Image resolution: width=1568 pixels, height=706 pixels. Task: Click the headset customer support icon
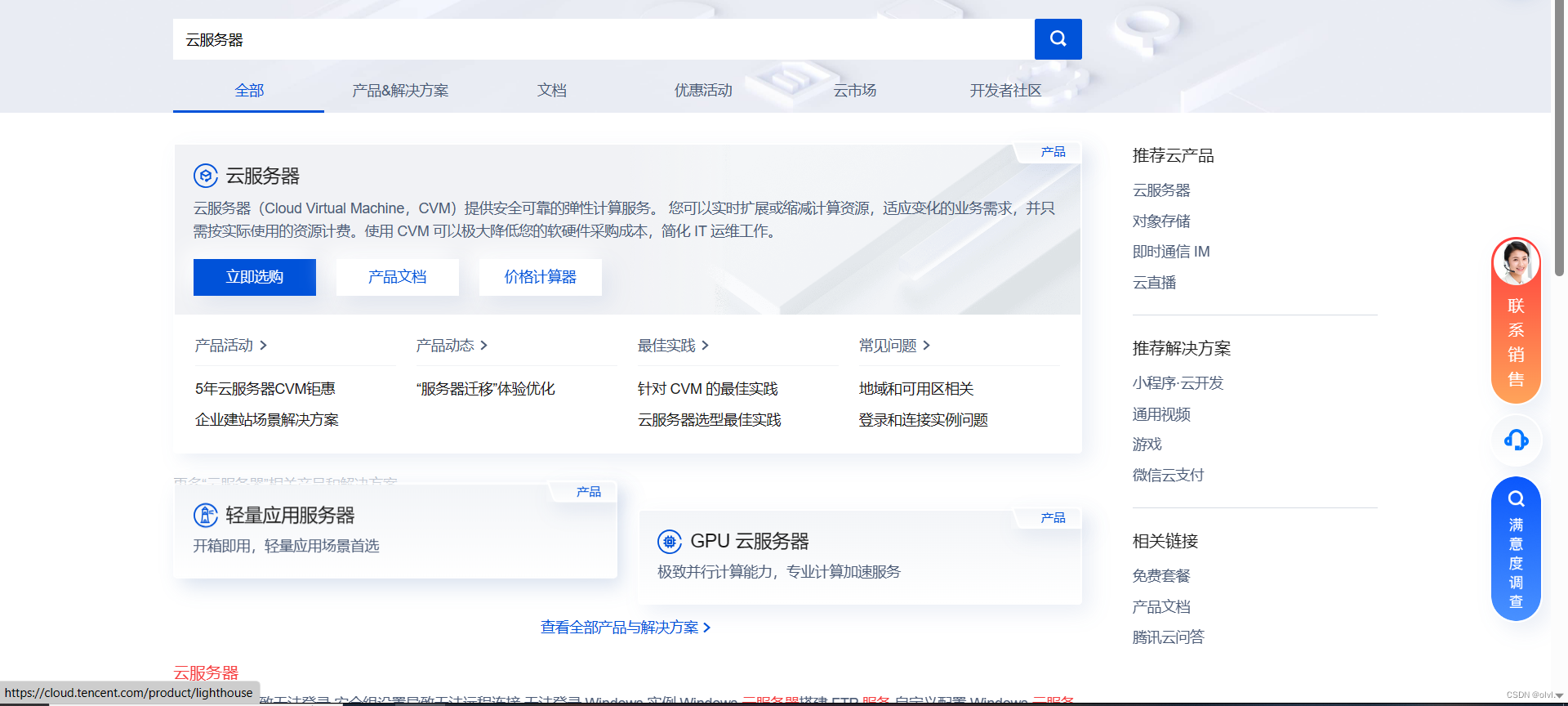[x=1516, y=440]
